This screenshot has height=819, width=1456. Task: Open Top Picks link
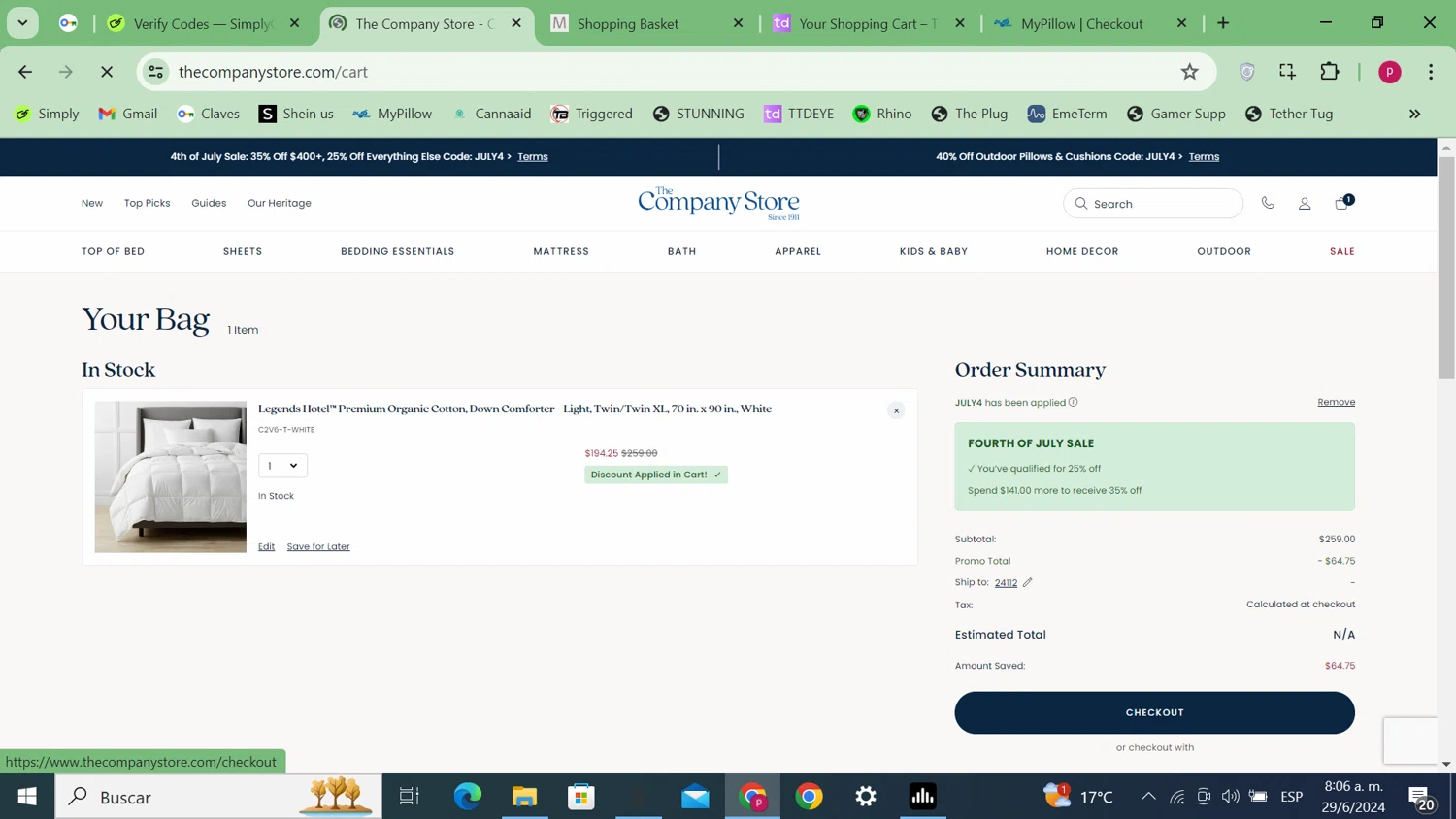click(148, 203)
